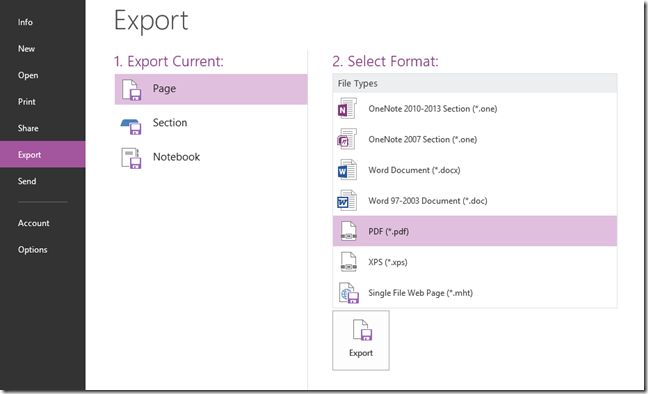Select 'OneNote 2007 Section (*.one)' format text
The image size is (648, 394).
coord(423,139)
